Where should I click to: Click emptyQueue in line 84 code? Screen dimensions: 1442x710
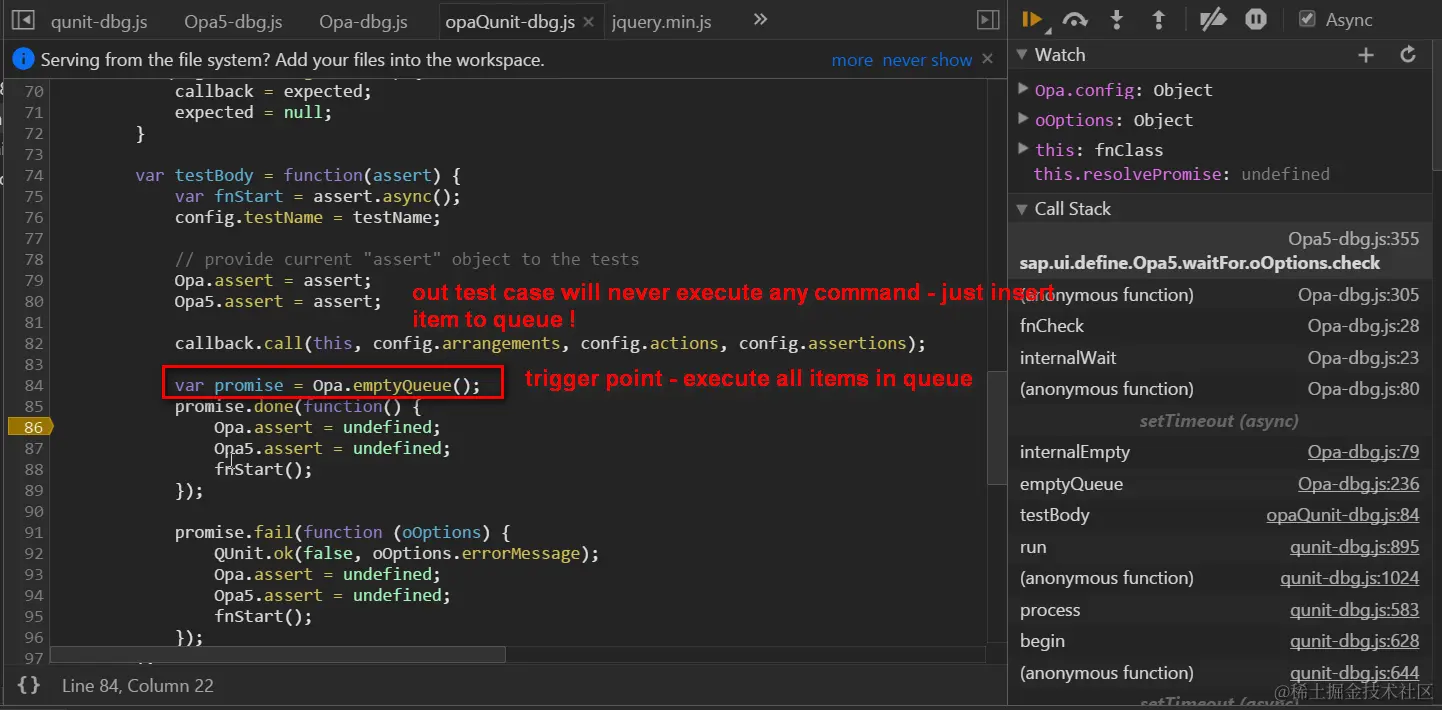point(402,385)
